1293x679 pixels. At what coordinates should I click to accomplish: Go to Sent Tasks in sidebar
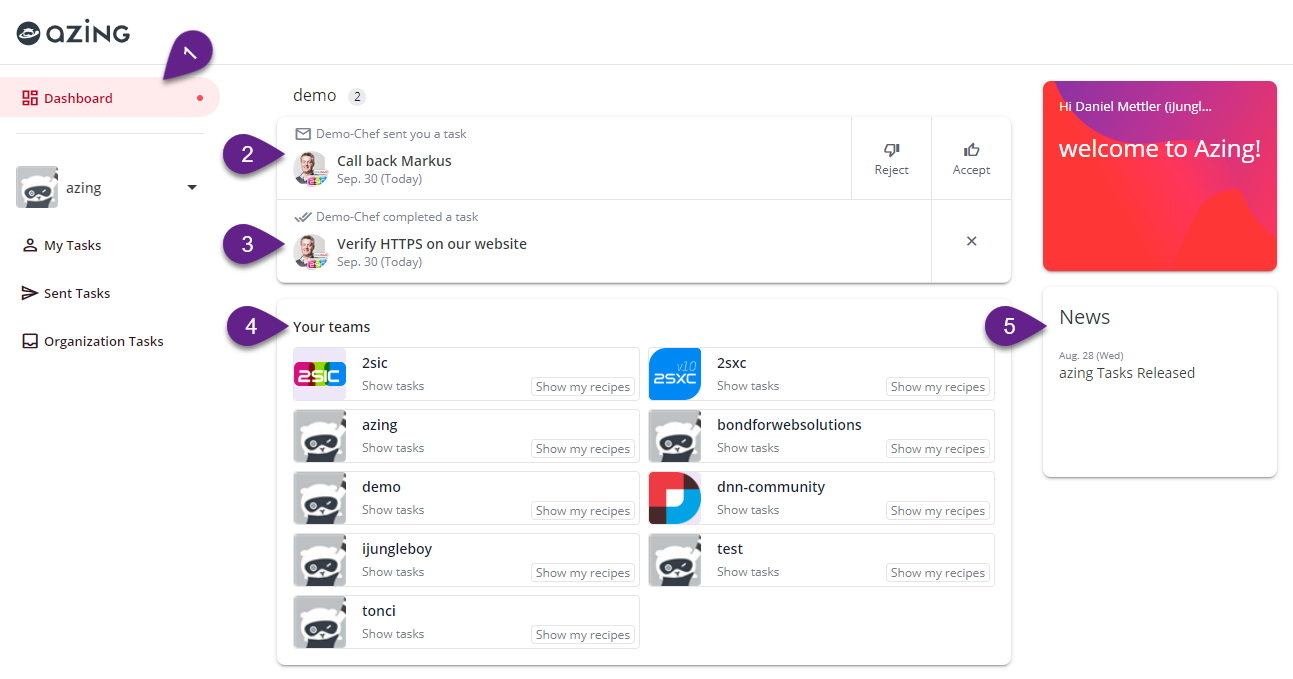pos(76,293)
